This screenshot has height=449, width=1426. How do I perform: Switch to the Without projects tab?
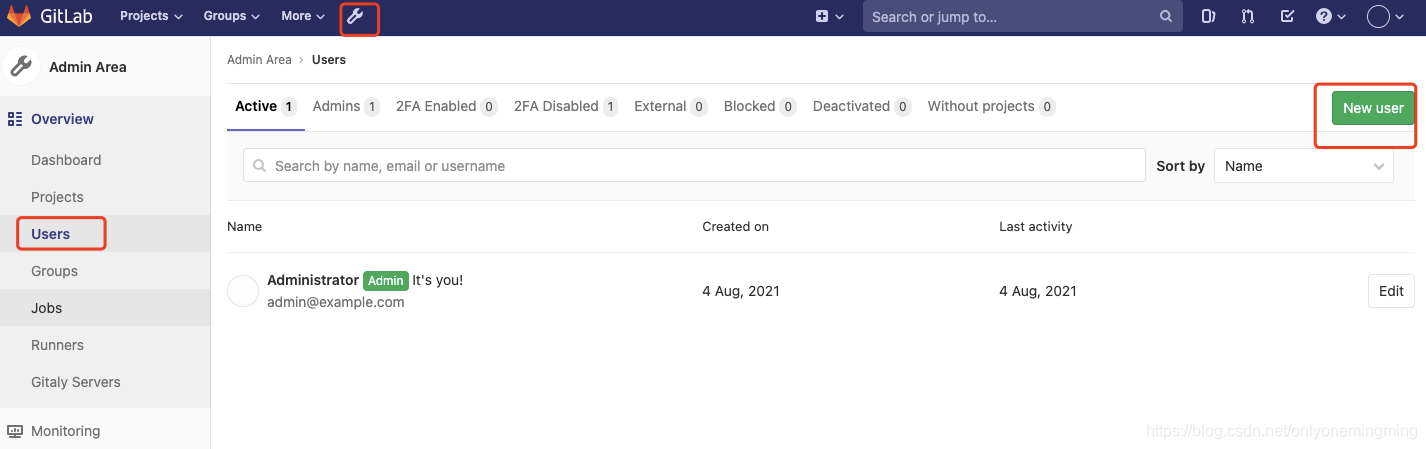[991, 106]
